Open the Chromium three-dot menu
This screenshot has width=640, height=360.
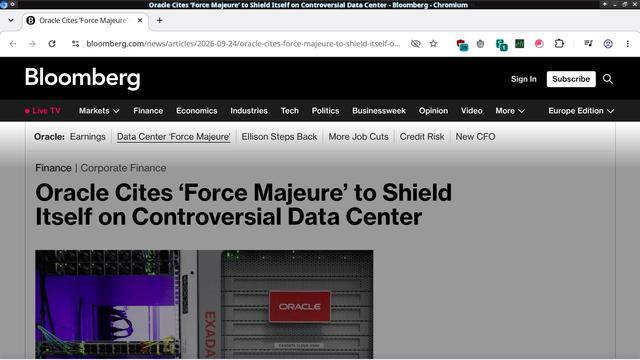click(x=628, y=44)
